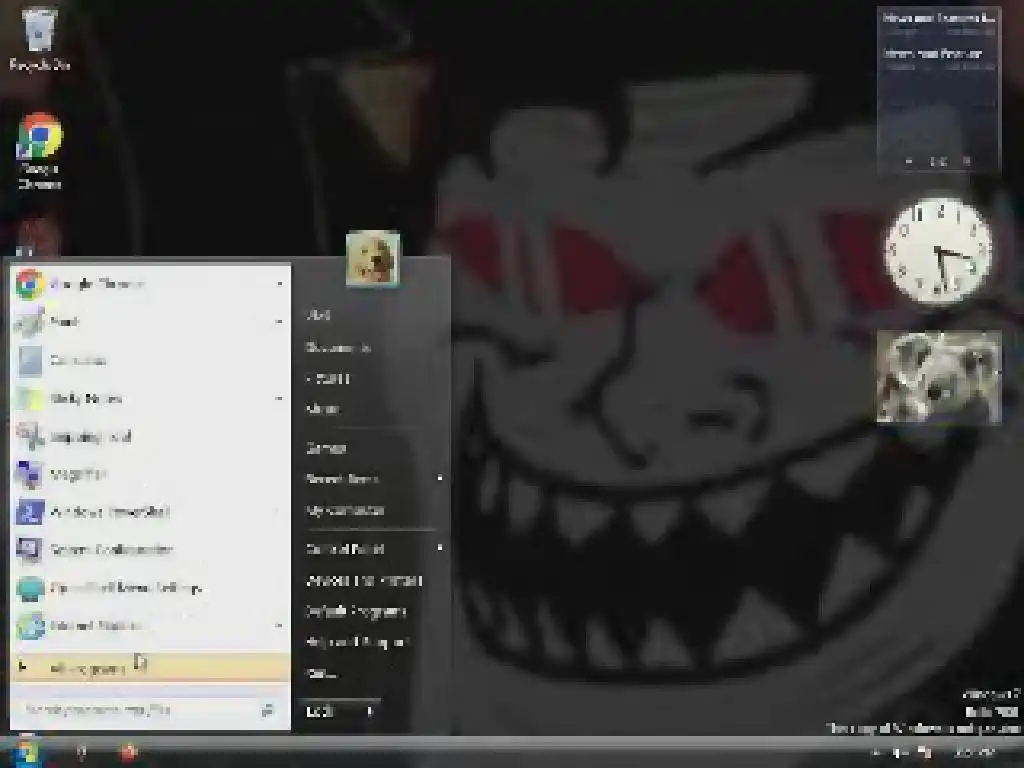1024x768 pixels.
Task: Open Help and Support
Action: (x=357, y=642)
